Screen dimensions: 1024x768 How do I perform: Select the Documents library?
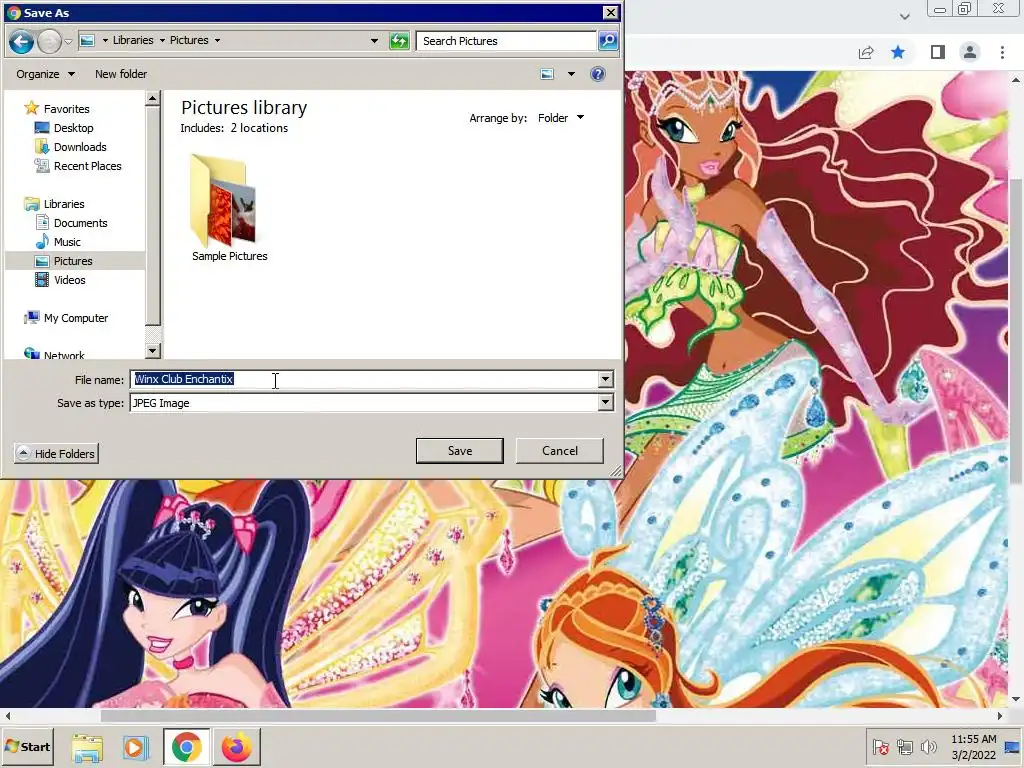(x=80, y=223)
